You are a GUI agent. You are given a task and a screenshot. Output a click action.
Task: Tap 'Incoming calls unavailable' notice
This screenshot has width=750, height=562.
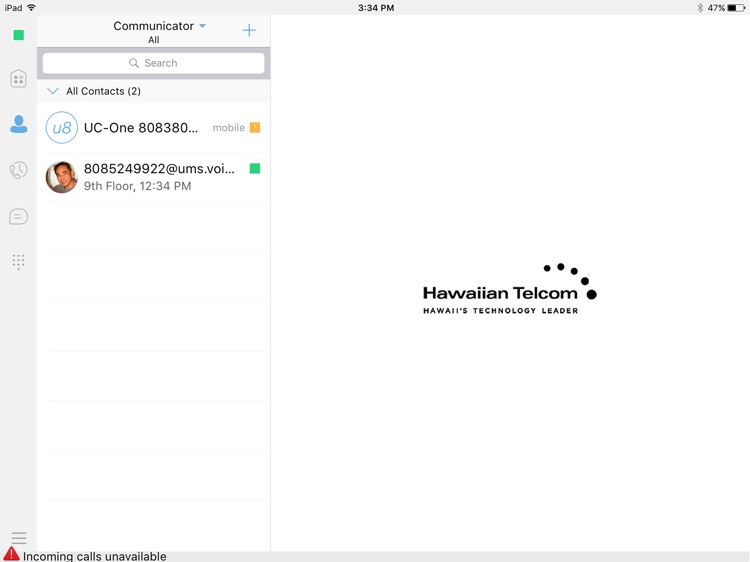pyautogui.click(x=95, y=556)
